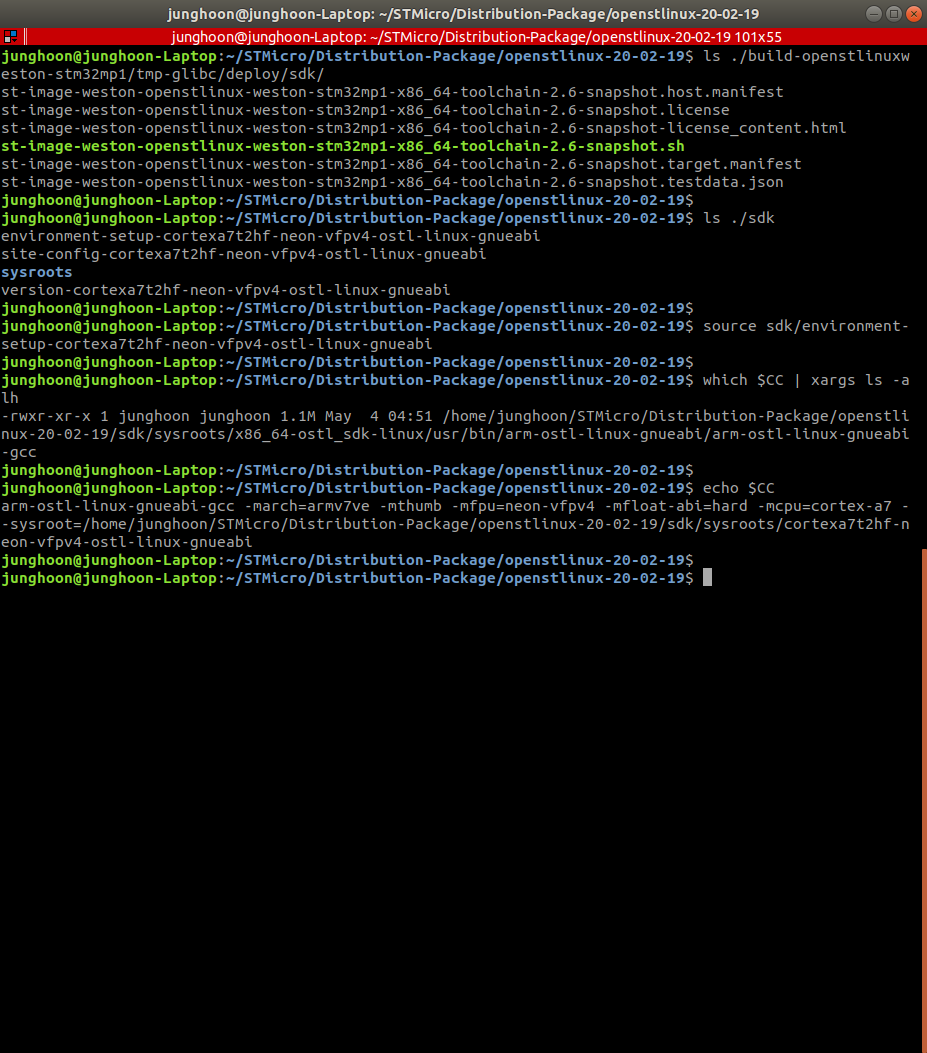Click the cursor block at the last prompt

point(707,578)
